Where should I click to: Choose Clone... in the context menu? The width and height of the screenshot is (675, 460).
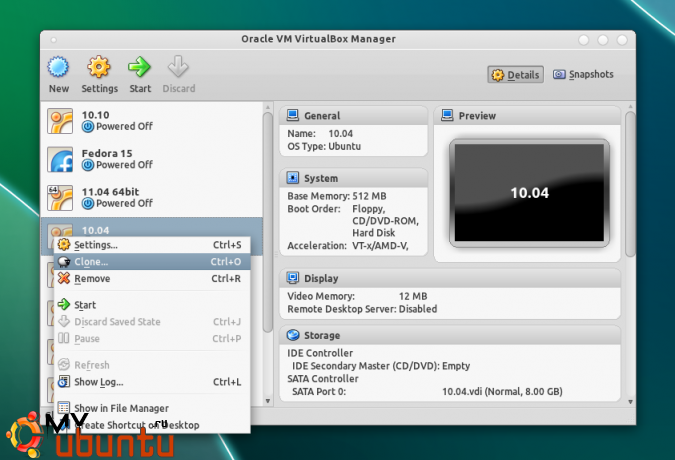152,262
